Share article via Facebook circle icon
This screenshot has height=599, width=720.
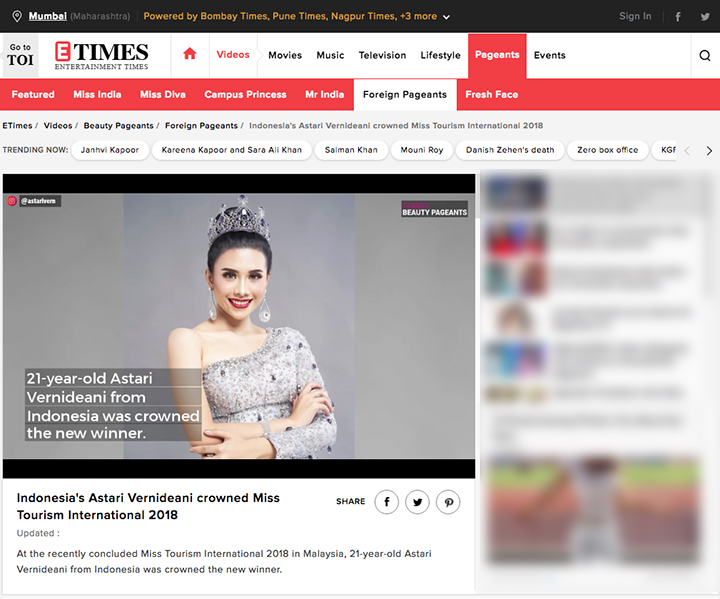click(x=386, y=502)
